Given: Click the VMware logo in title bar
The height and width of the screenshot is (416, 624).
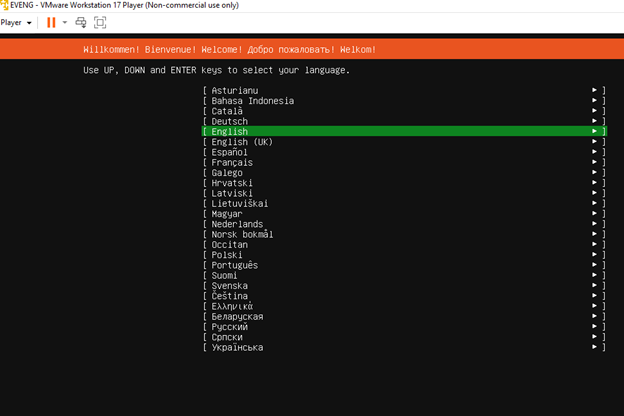Looking at the screenshot, I should (5, 5).
